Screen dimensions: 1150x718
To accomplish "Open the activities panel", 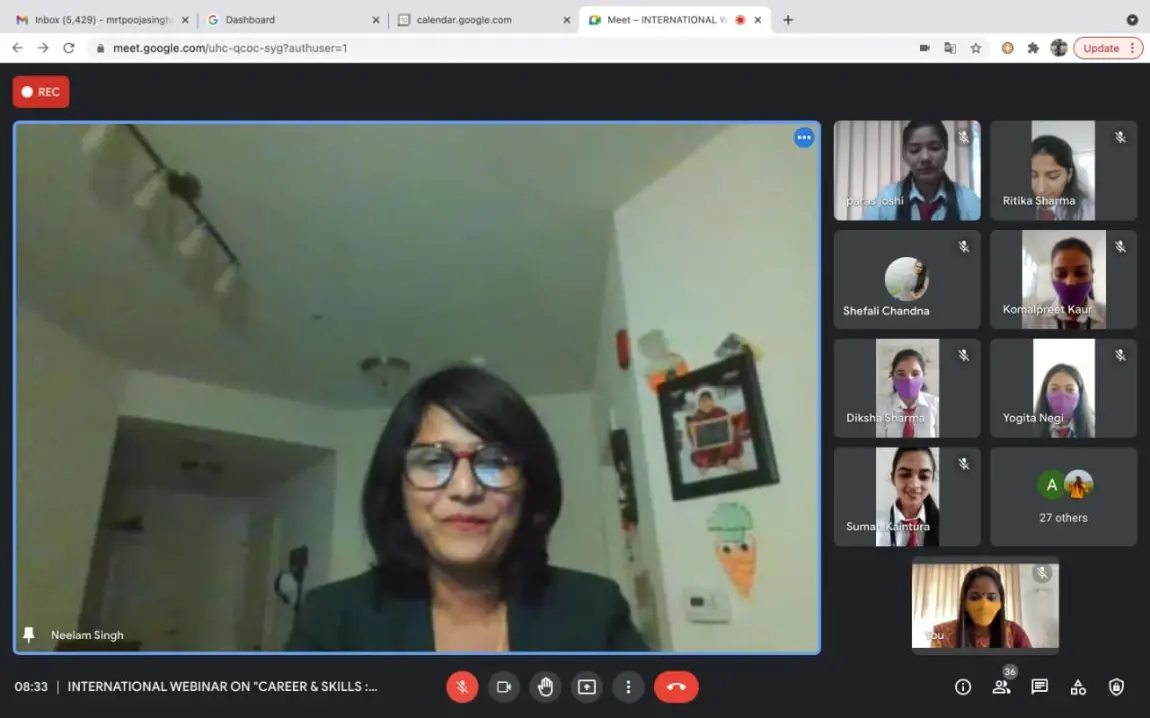I will coord(1078,687).
